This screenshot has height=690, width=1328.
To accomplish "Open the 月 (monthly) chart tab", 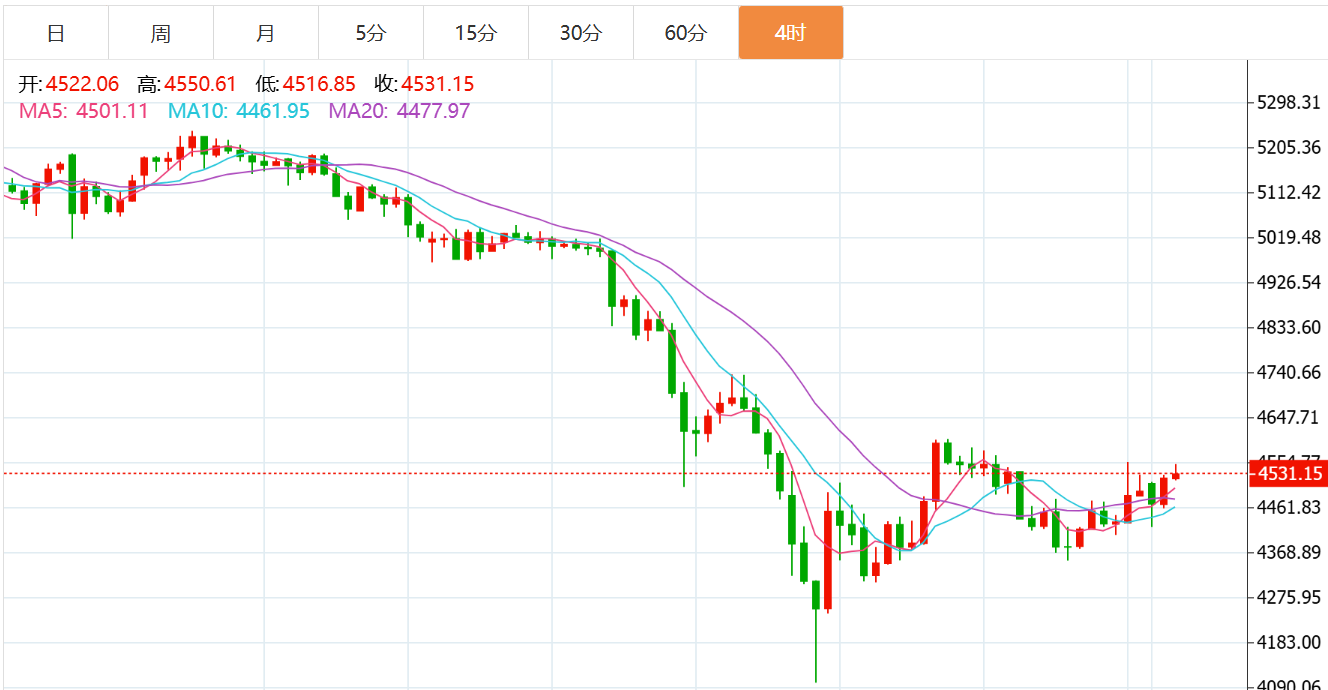I will pyautogui.click(x=266, y=33).
